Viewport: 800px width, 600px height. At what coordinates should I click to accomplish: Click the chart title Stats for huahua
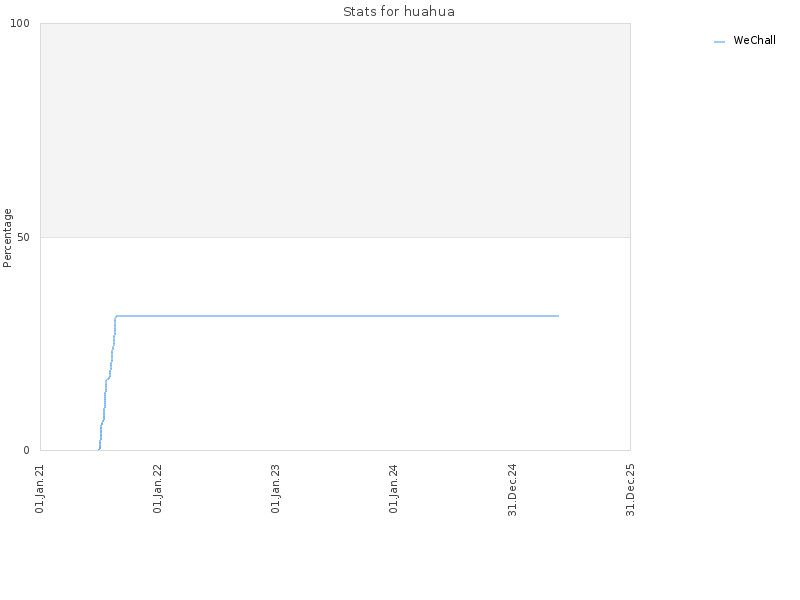[398, 12]
